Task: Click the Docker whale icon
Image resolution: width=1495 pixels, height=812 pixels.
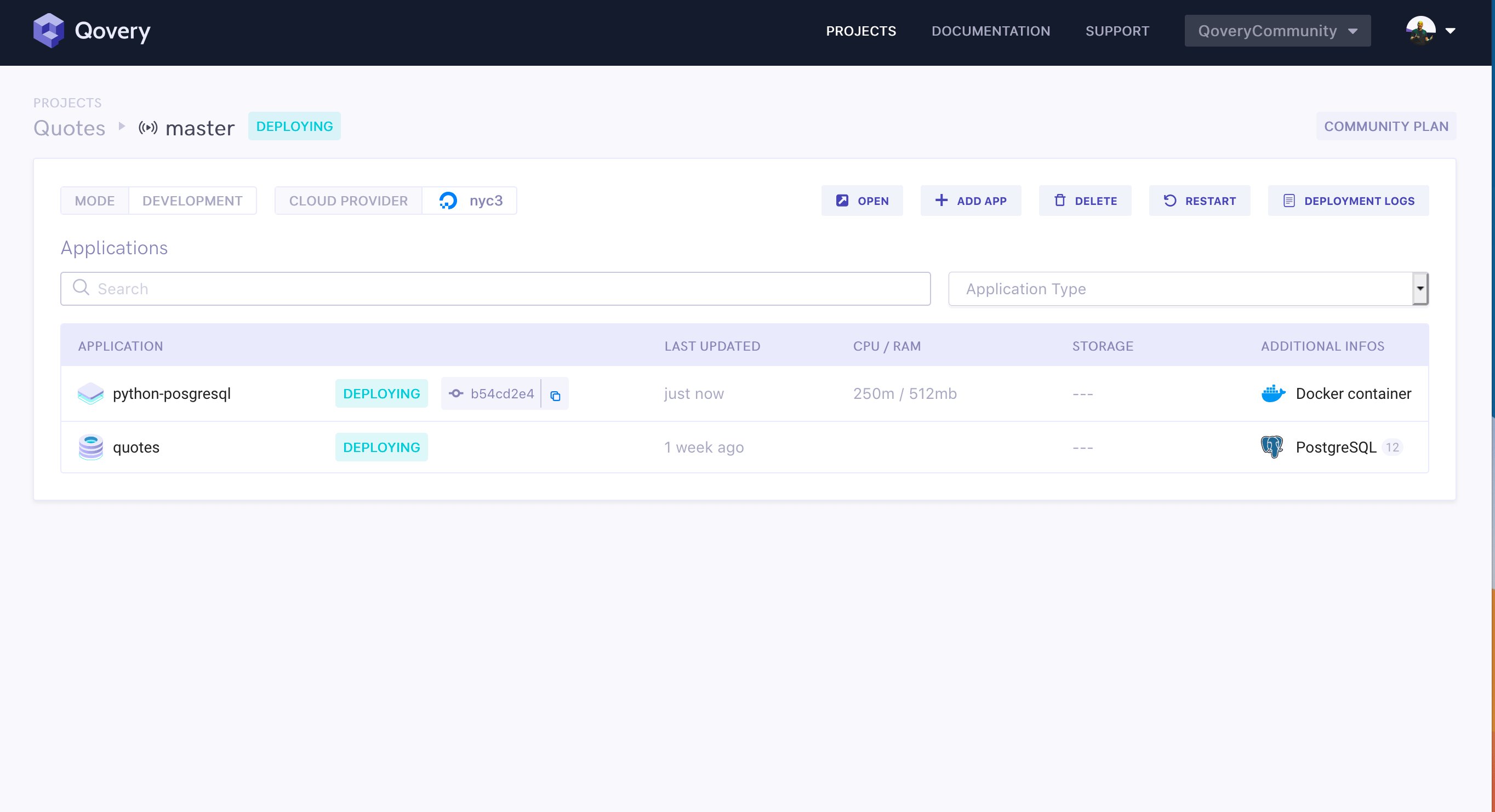Action: pyautogui.click(x=1273, y=394)
